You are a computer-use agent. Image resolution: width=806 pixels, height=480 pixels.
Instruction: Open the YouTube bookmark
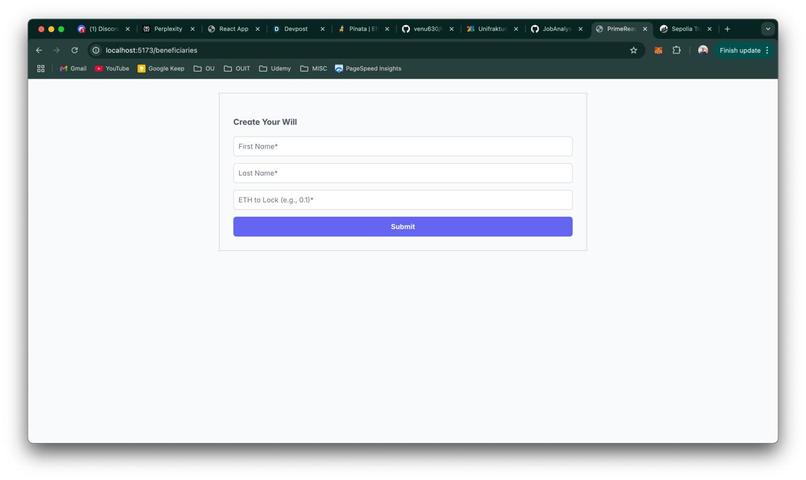point(112,68)
